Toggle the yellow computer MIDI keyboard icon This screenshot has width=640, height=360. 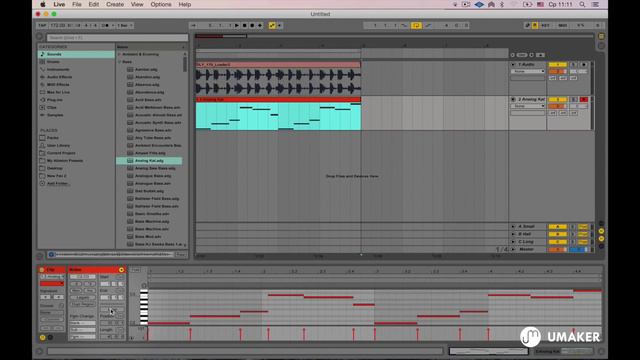[535, 25]
